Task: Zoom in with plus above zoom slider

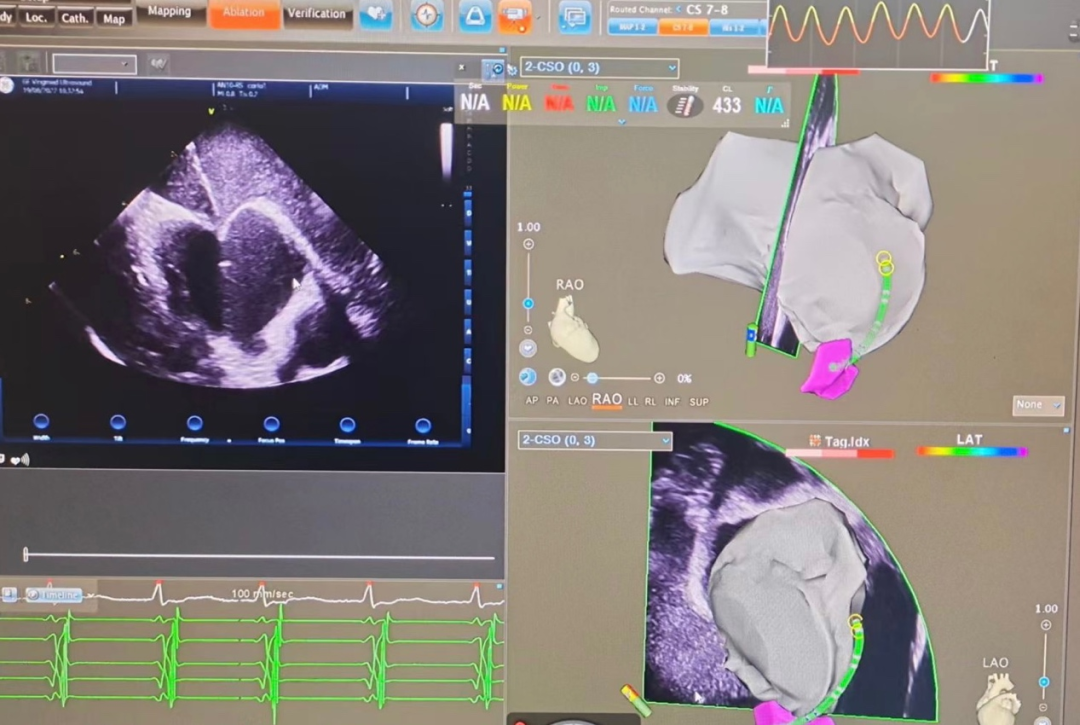Action: [528, 244]
